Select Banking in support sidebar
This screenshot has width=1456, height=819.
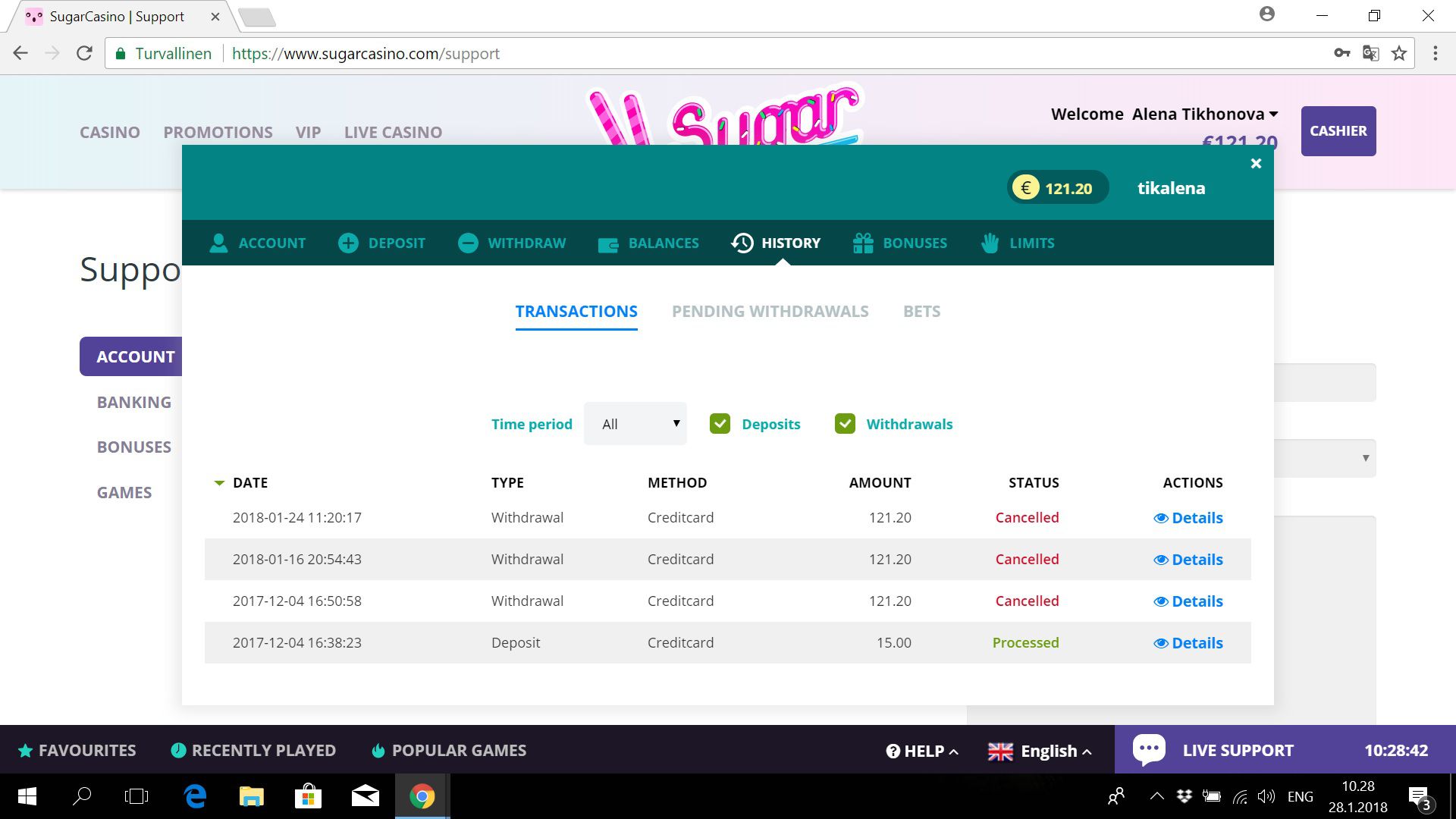133,402
